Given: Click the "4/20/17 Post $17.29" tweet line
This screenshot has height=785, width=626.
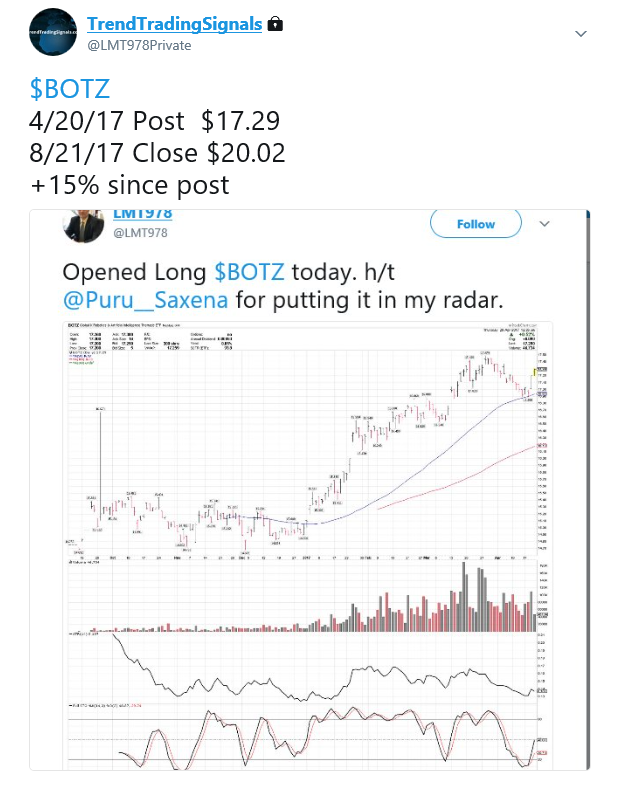Looking at the screenshot, I should pos(154,121).
